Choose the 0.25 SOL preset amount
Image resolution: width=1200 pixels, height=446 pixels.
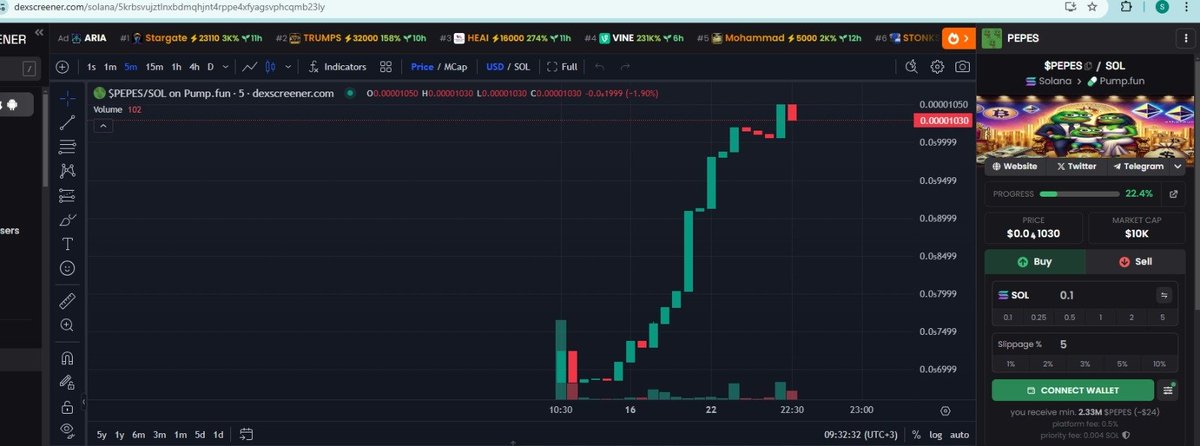pyautogui.click(x=1039, y=317)
